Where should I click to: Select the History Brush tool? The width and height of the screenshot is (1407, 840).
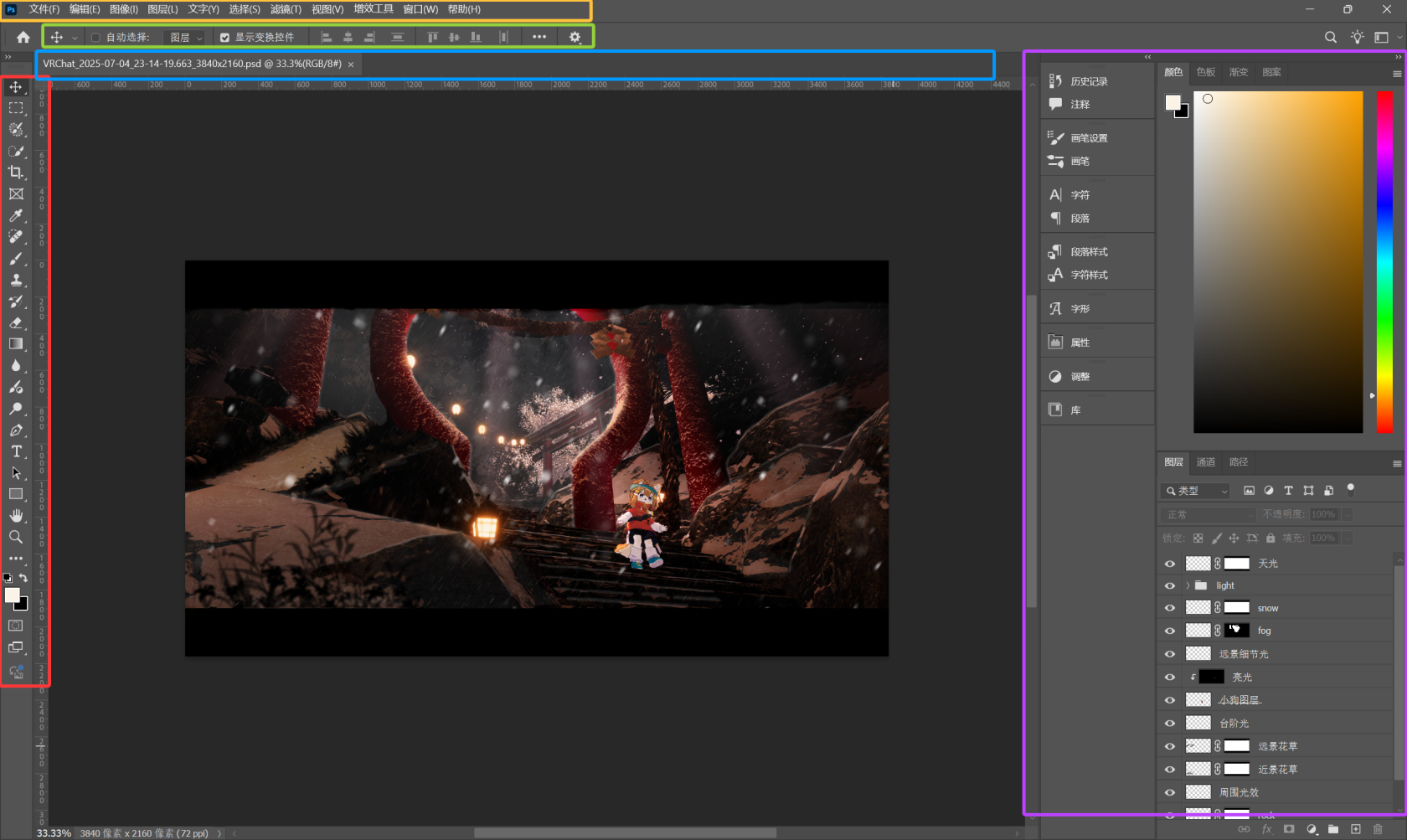16,301
